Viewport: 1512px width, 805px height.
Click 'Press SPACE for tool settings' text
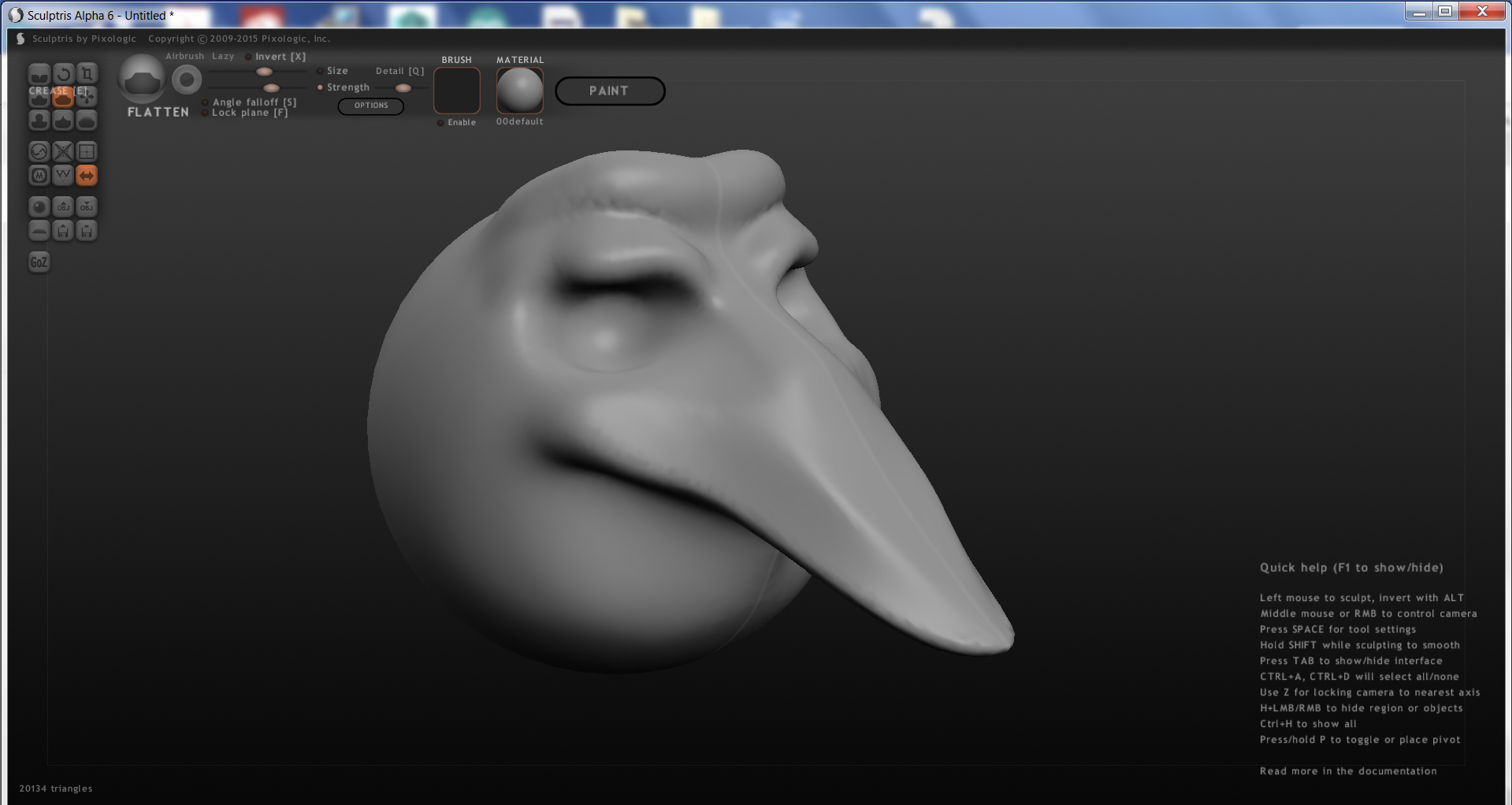(1338, 629)
